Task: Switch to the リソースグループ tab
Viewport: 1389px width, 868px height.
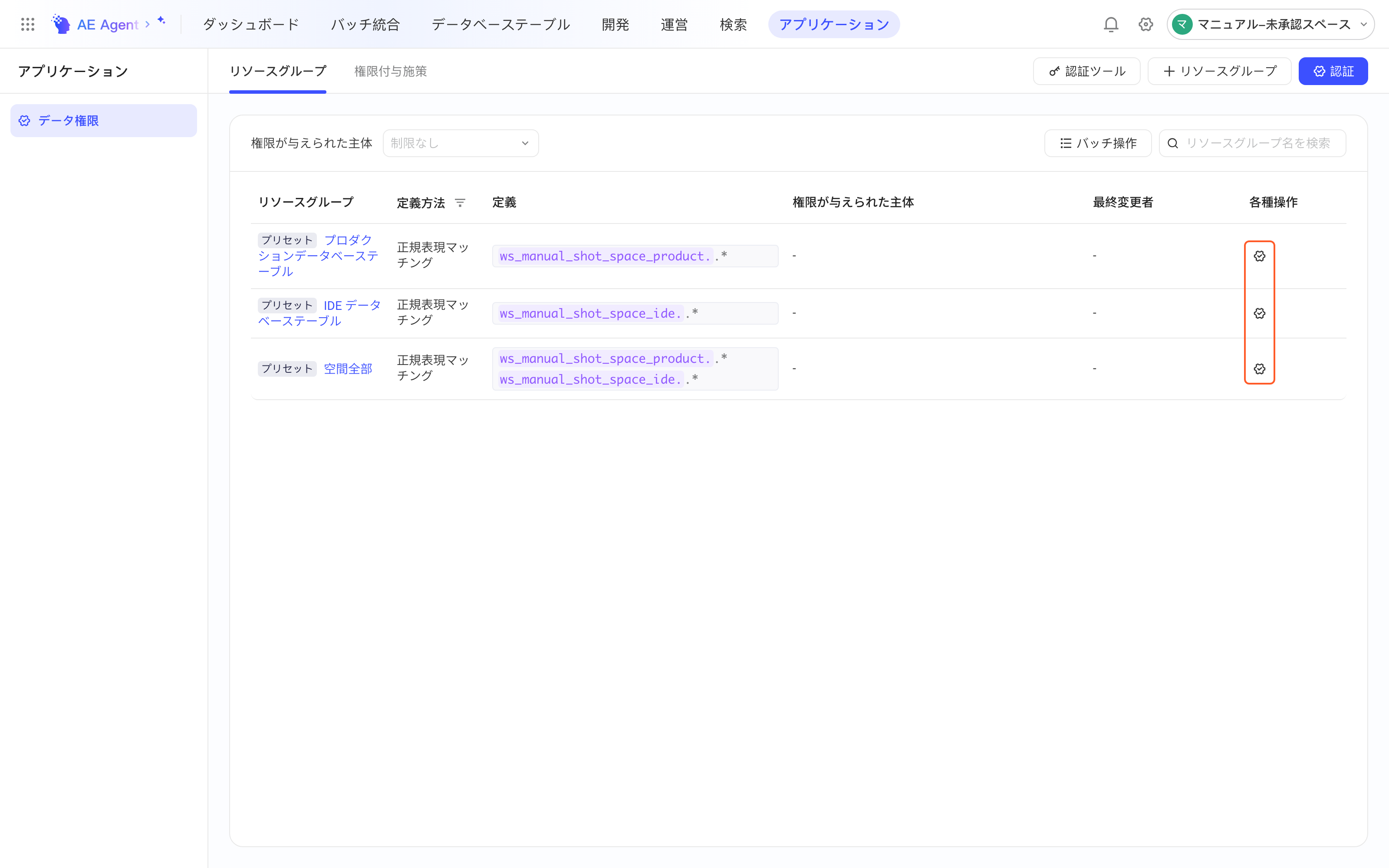Action: 278,71
